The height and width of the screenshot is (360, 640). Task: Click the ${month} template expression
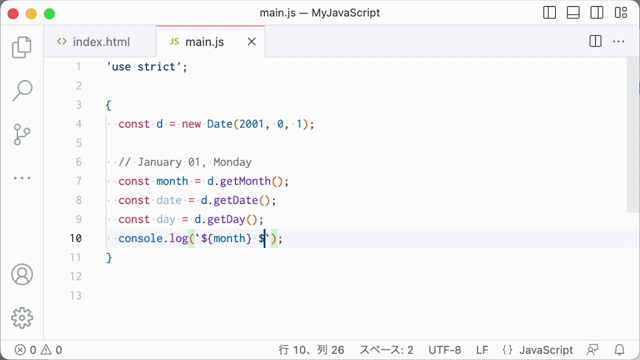coord(226,238)
